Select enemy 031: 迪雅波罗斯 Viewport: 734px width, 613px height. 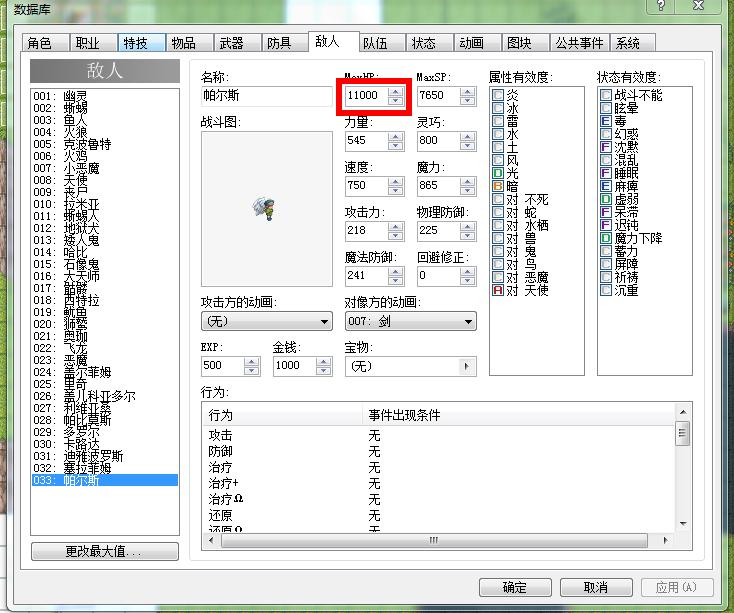point(105,456)
